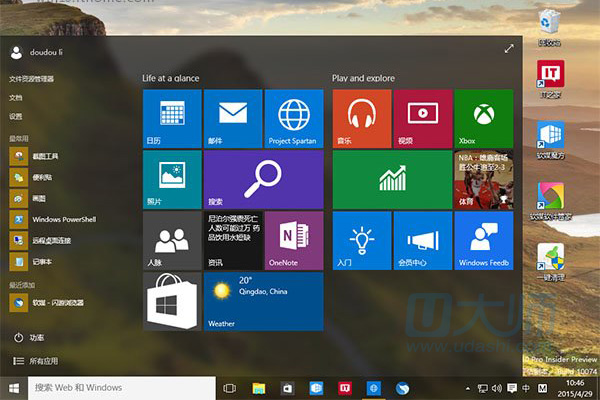Open the Video tile

[422, 118]
